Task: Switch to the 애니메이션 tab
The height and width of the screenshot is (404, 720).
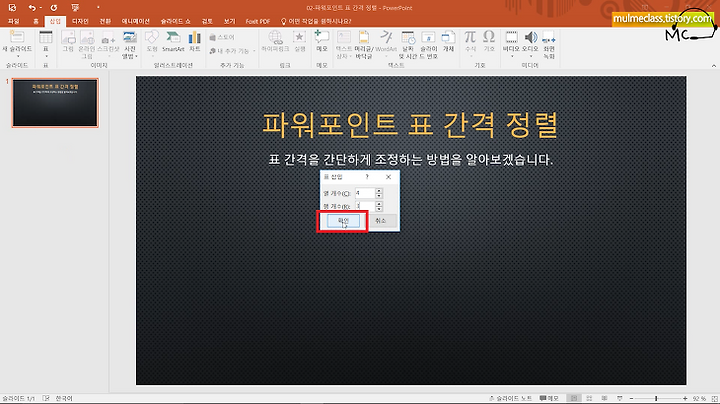Action: [135, 21]
